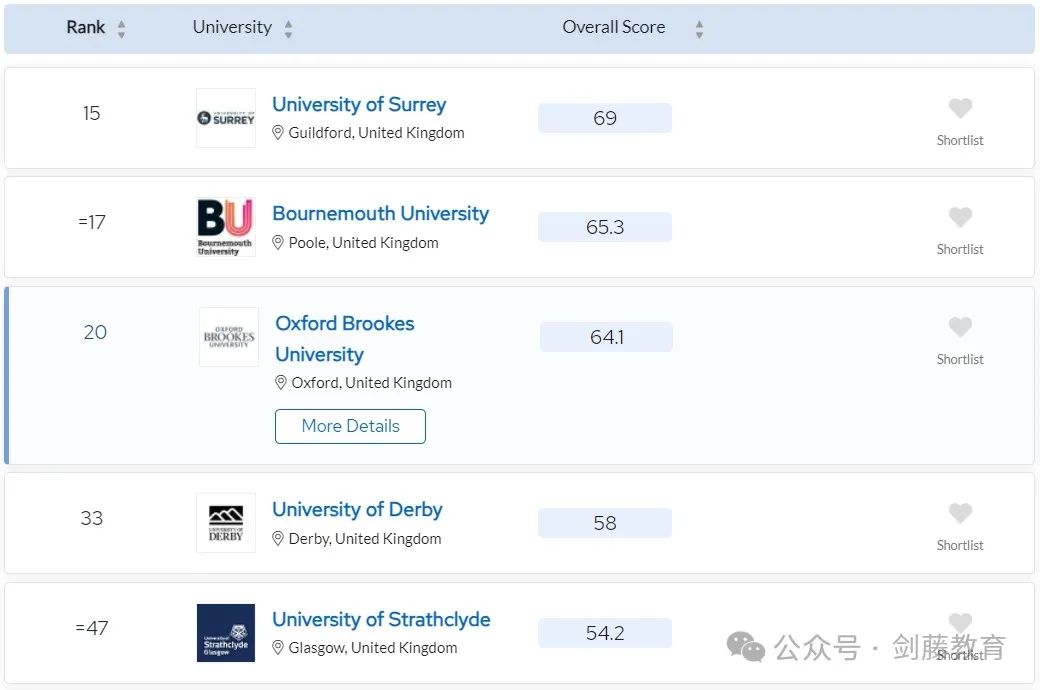Viewport: 1040px width, 690px height.
Task: Sort by Overall Score arrows
Action: (699, 29)
